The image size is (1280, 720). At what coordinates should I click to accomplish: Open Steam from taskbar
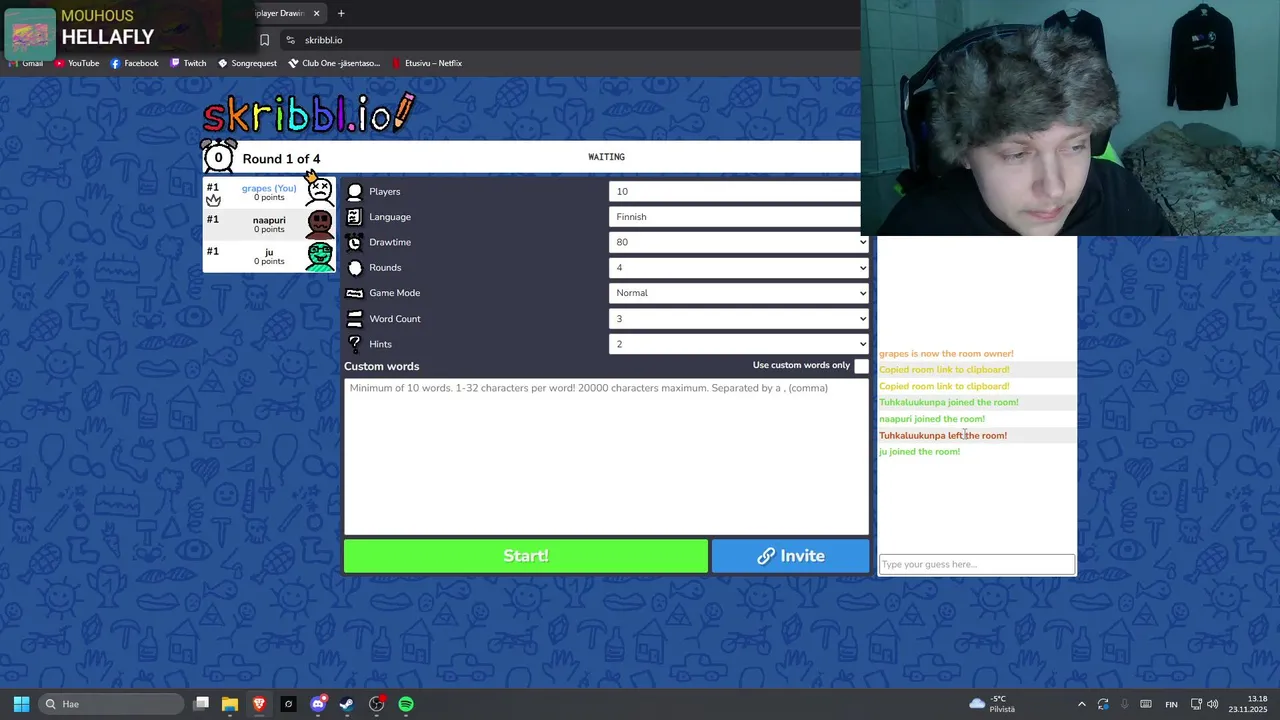point(347,704)
